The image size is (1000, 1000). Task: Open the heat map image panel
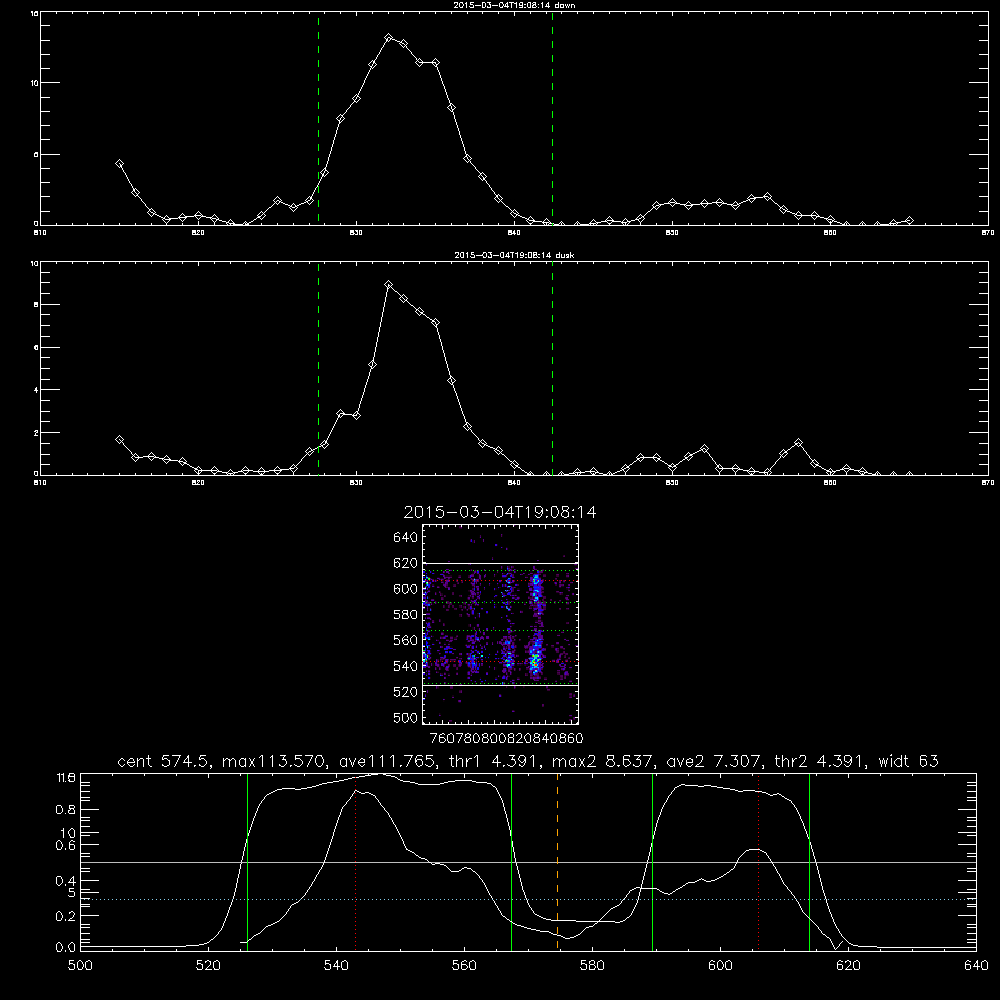tap(501, 624)
